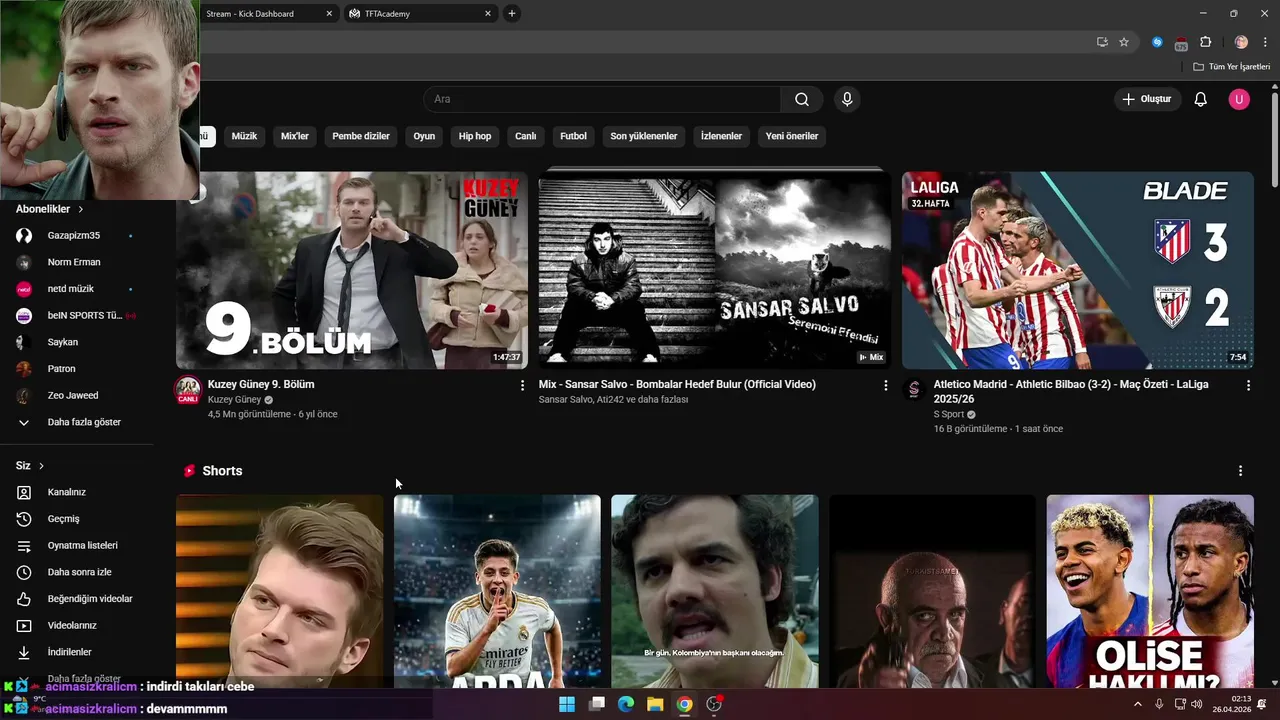Select the Yeni öneriler chip
This screenshot has height=720, width=1280.
tap(792, 136)
